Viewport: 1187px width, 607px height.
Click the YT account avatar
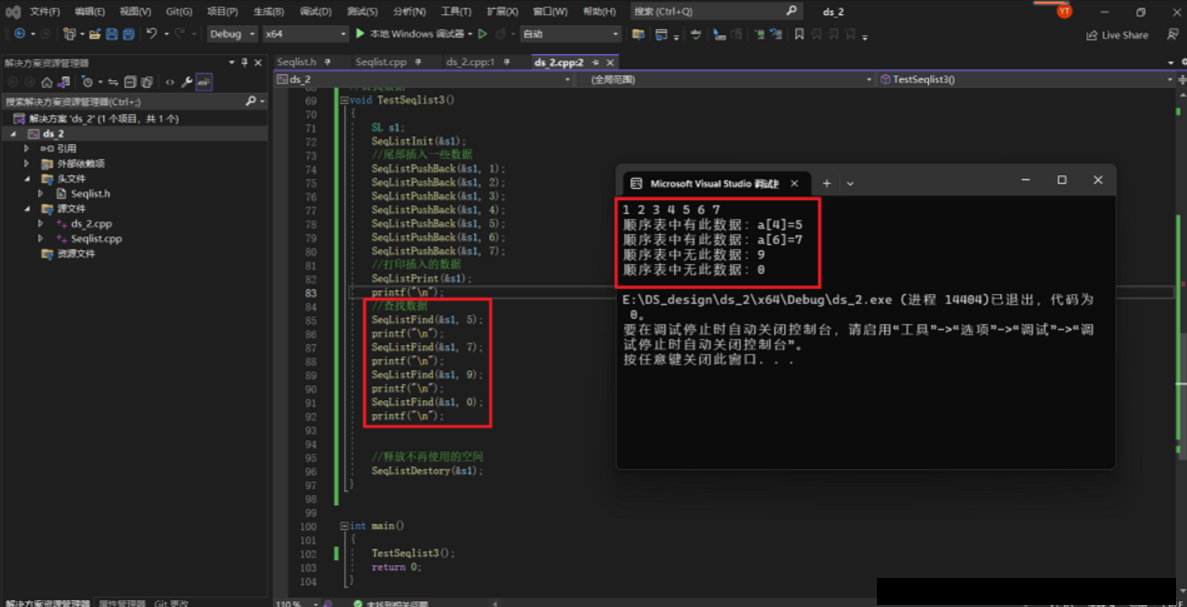tap(1064, 11)
